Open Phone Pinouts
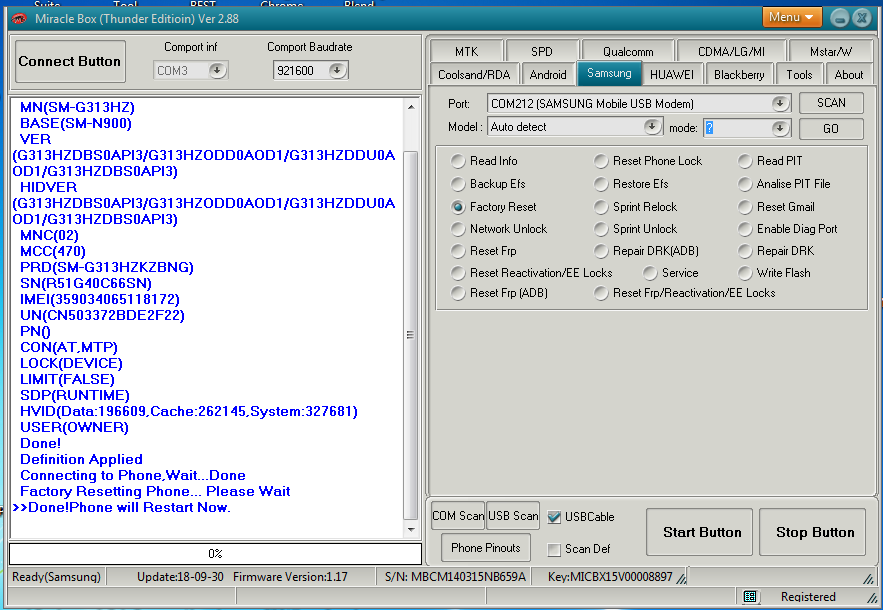The width and height of the screenshot is (883, 610). pos(485,548)
